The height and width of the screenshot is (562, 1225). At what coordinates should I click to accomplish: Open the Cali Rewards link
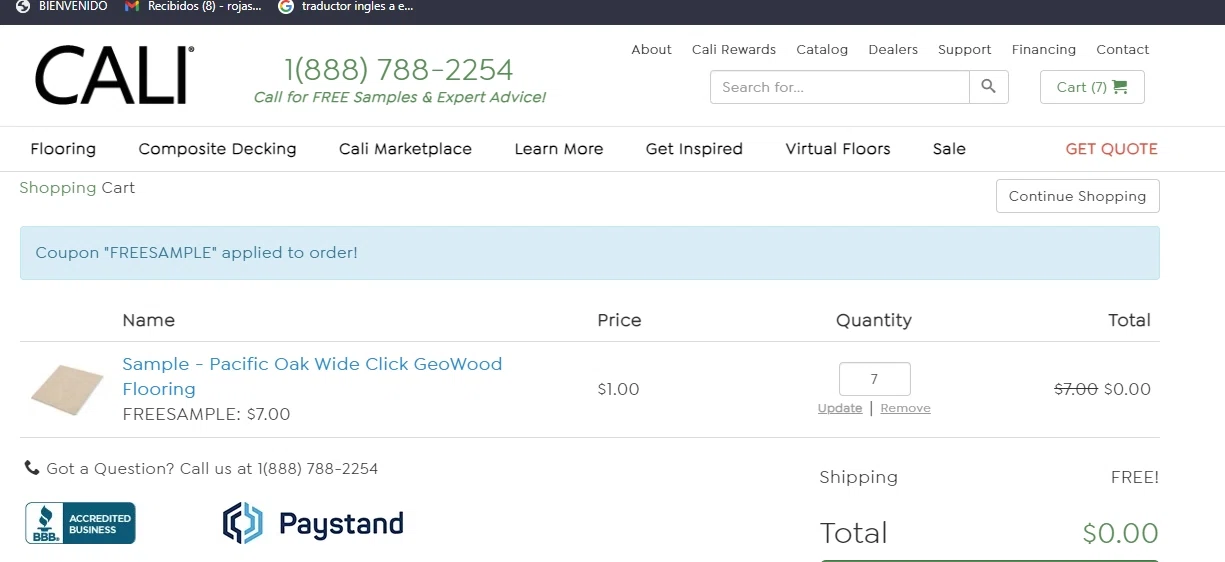coord(734,49)
